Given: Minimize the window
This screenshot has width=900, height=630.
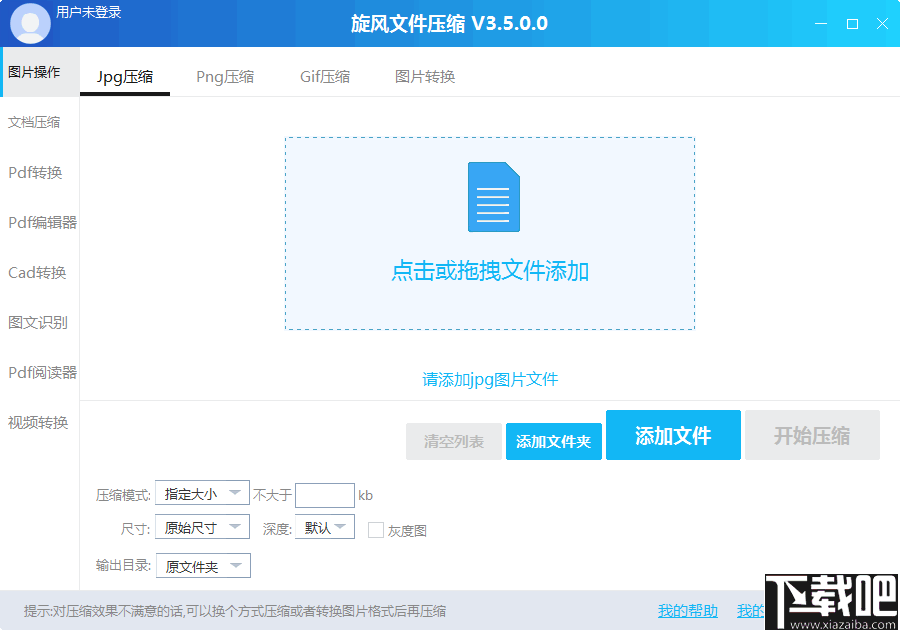Looking at the screenshot, I should click(821, 24).
